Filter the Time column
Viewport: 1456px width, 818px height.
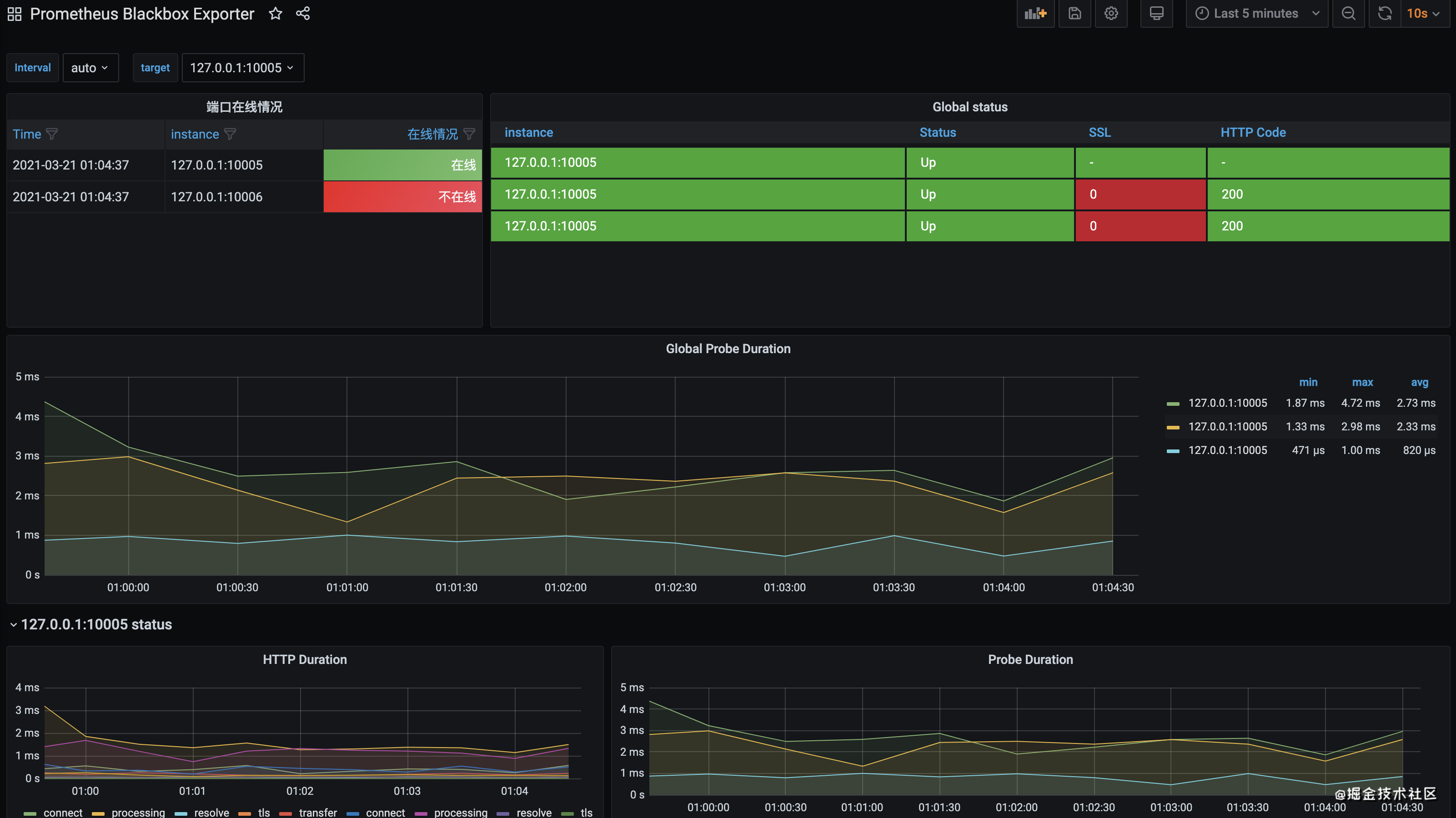tap(52, 134)
